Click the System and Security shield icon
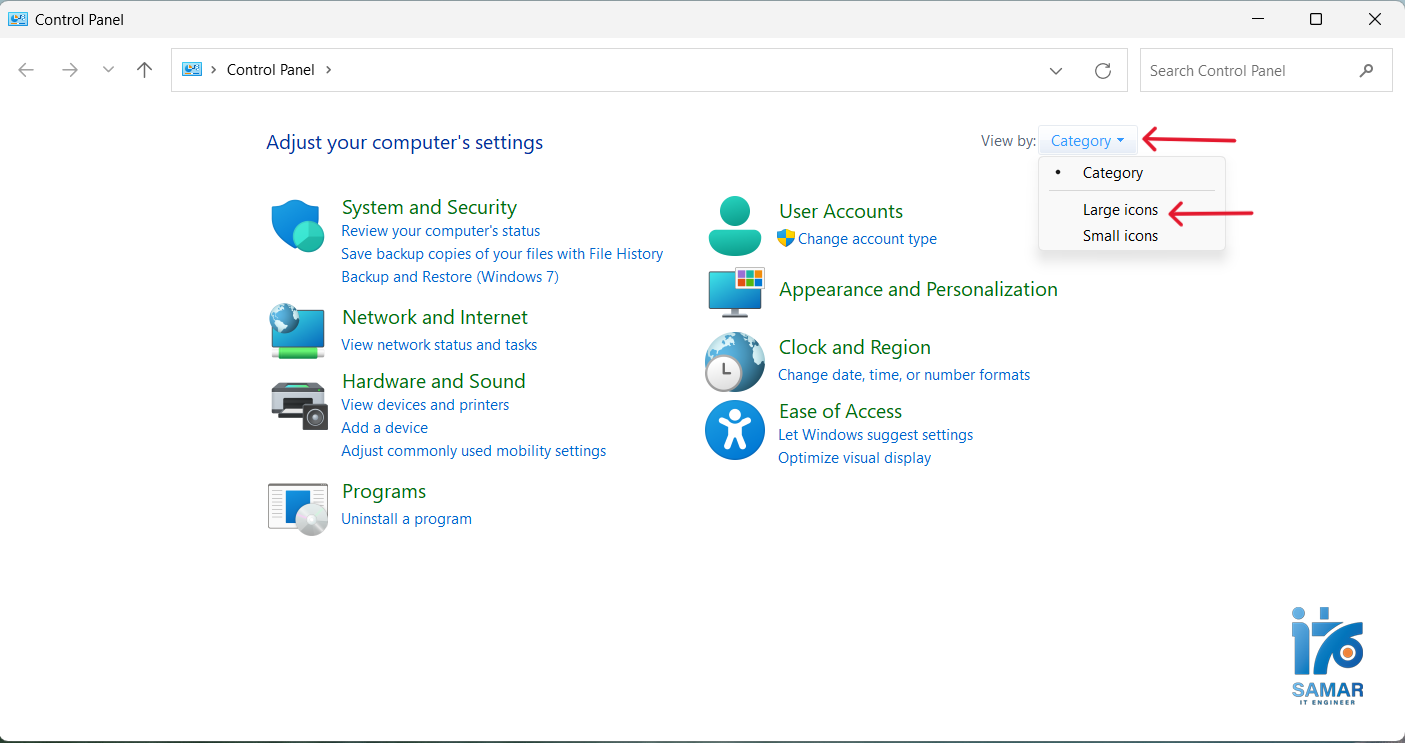This screenshot has height=743, width=1405. (297, 226)
